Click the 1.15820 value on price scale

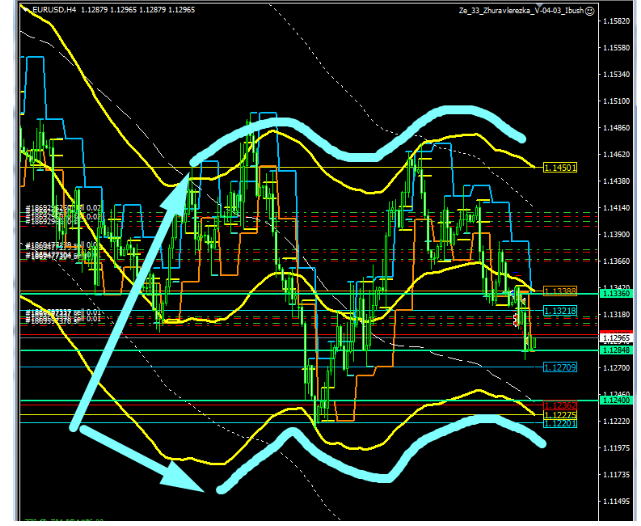tap(617, 22)
